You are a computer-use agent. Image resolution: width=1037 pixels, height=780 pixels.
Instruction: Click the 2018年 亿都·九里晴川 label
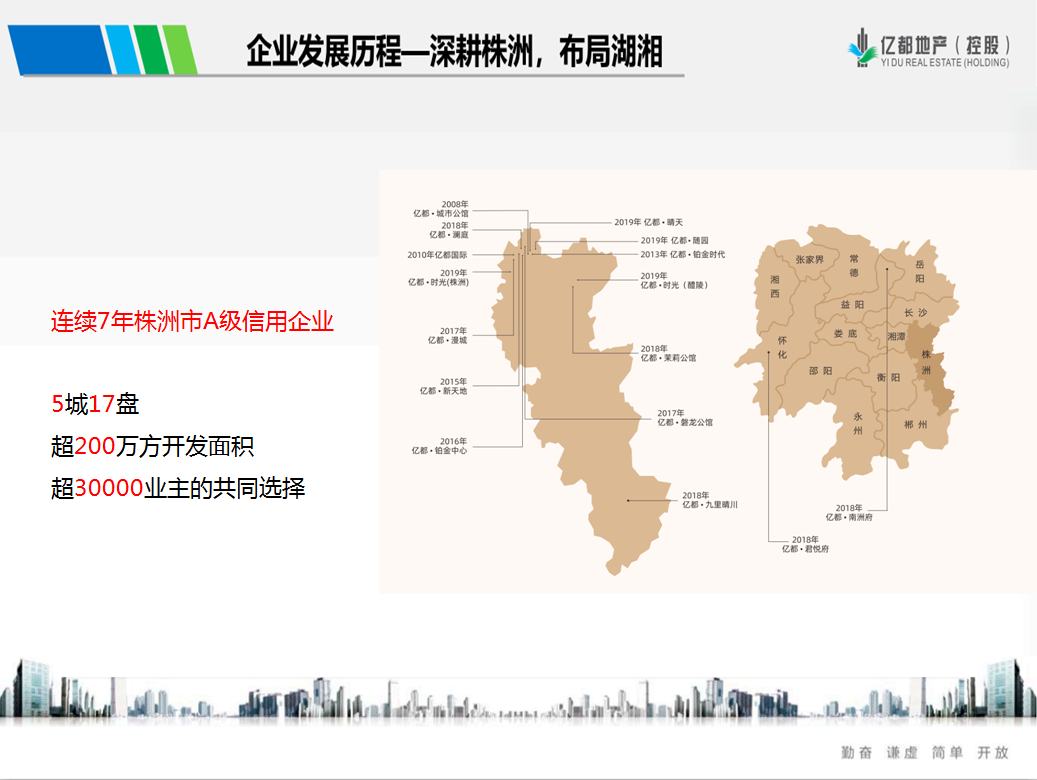point(709,500)
